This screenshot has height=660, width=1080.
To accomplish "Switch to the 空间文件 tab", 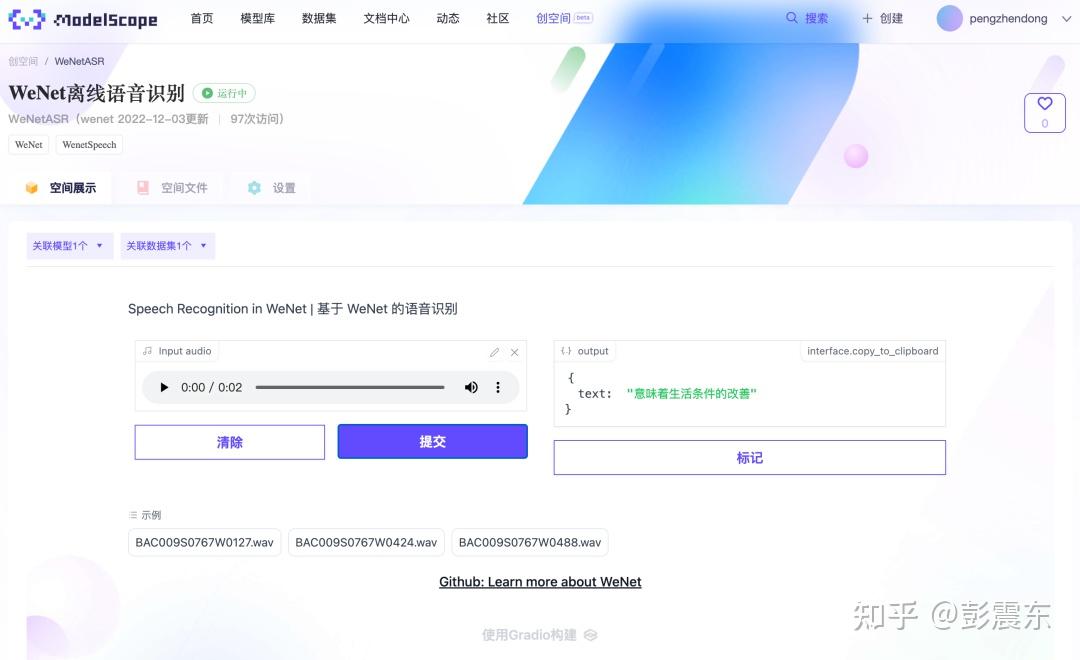I will coord(172,187).
